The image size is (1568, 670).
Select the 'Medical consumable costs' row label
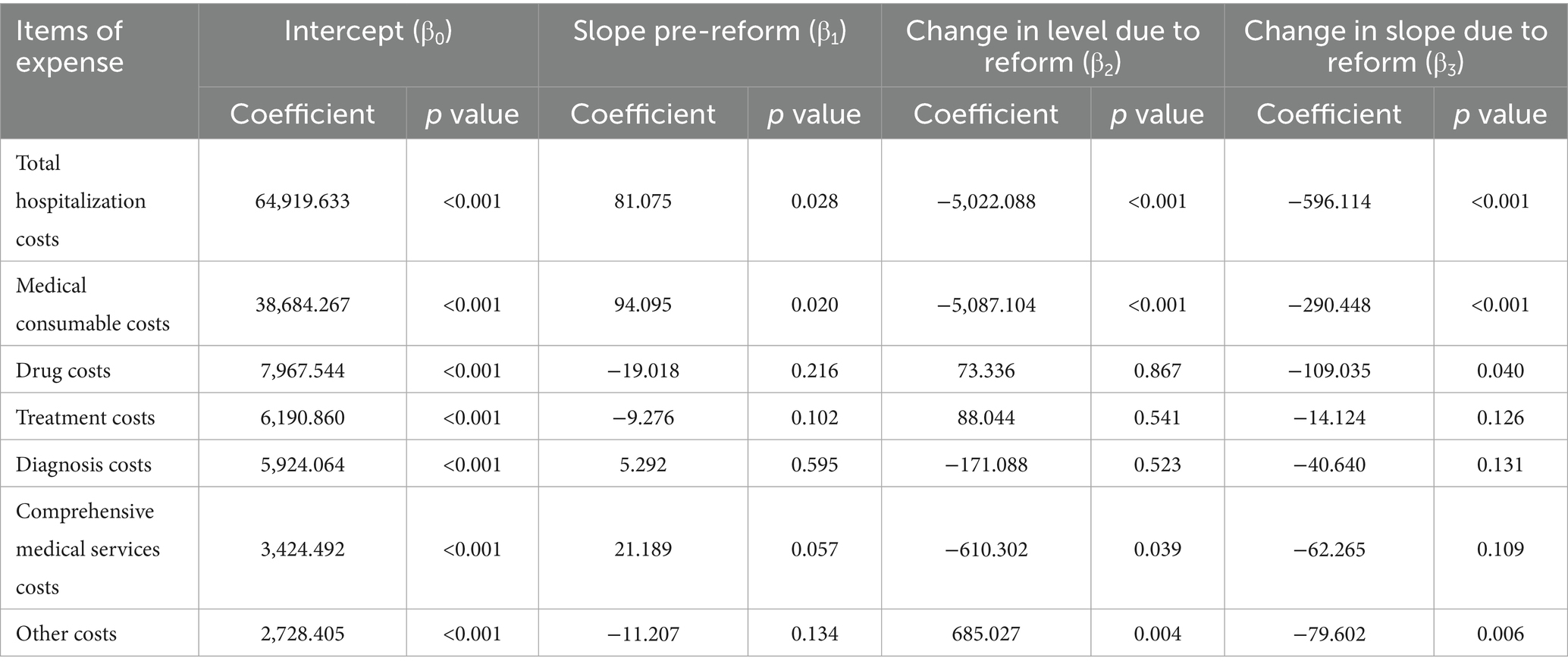click(x=93, y=305)
